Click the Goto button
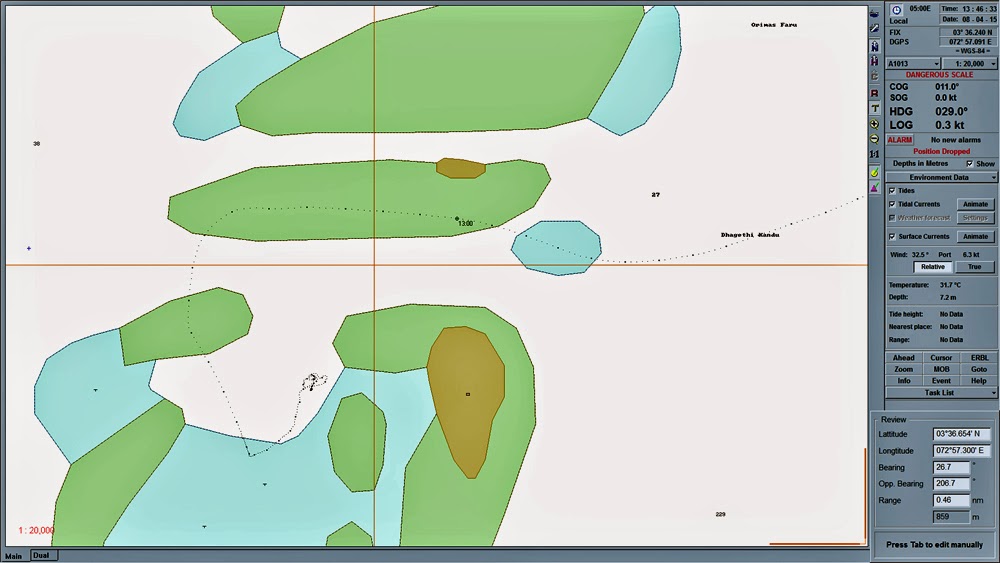The height and width of the screenshot is (563, 1000). 979,369
